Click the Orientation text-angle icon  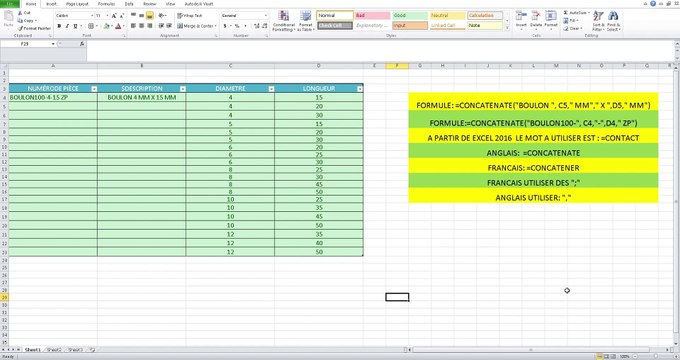162,16
